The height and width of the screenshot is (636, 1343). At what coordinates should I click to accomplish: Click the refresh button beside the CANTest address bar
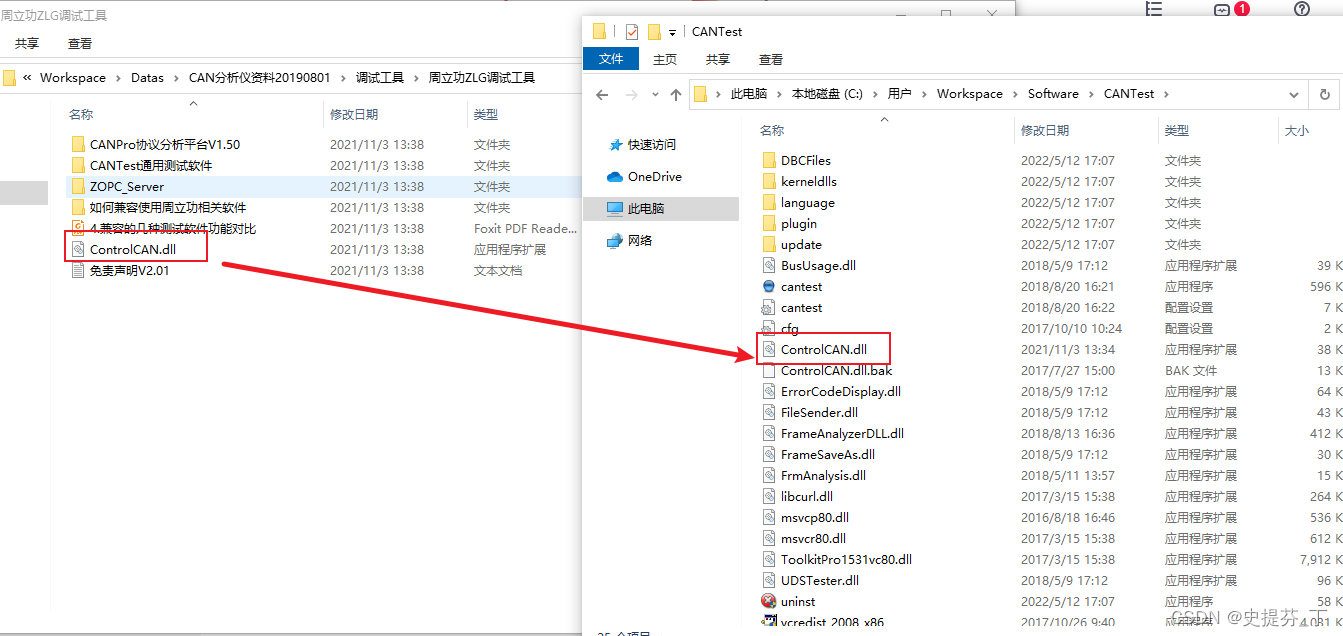pos(1325,95)
